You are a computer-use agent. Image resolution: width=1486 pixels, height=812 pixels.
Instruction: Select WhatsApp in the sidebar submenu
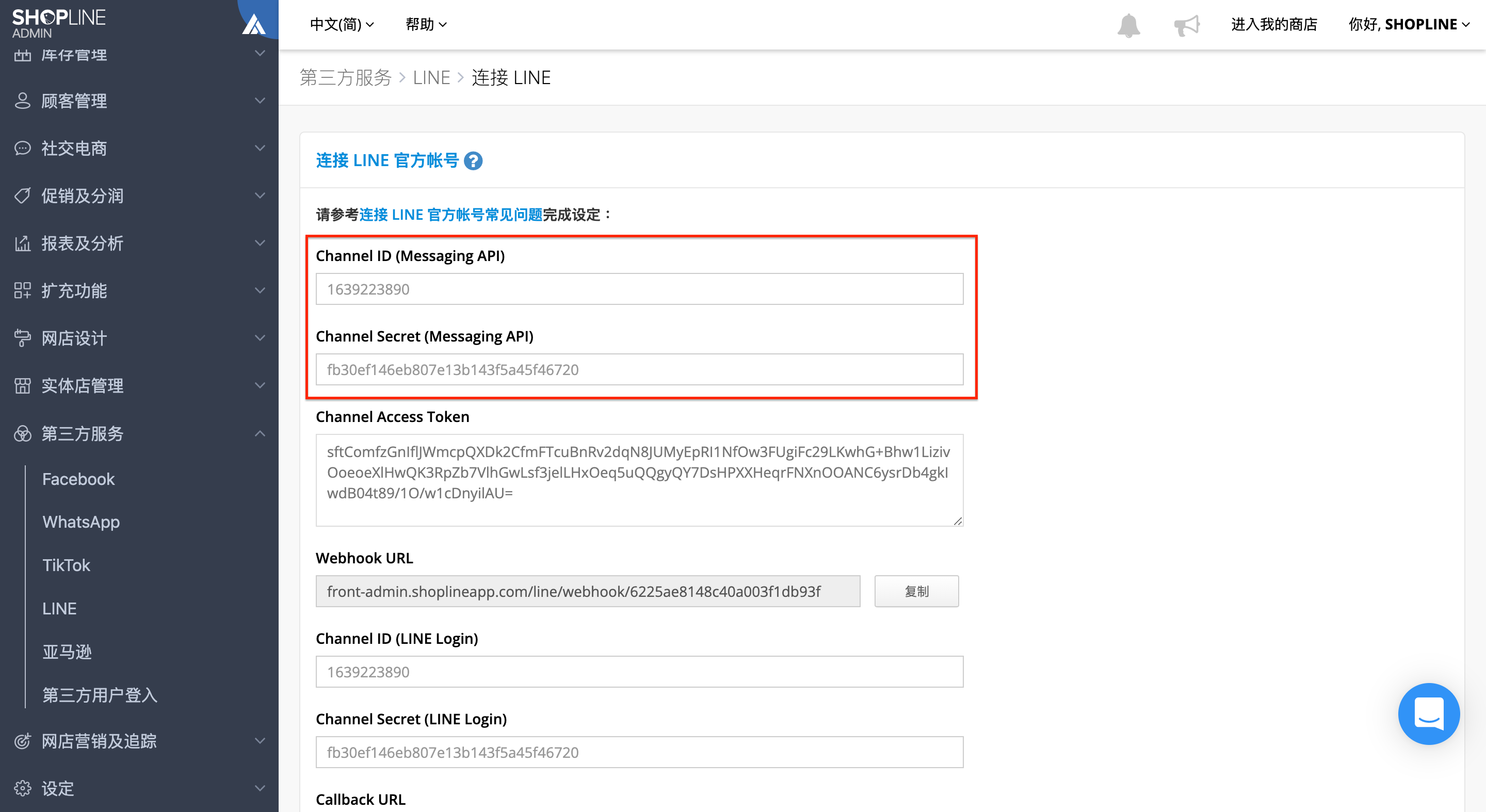(x=82, y=522)
